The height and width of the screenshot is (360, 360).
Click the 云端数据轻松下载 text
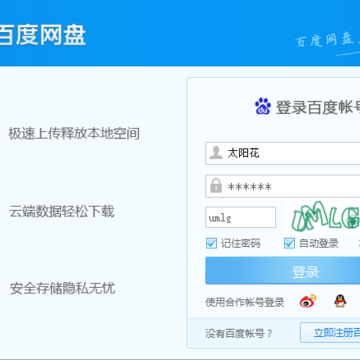click(62, 212)
